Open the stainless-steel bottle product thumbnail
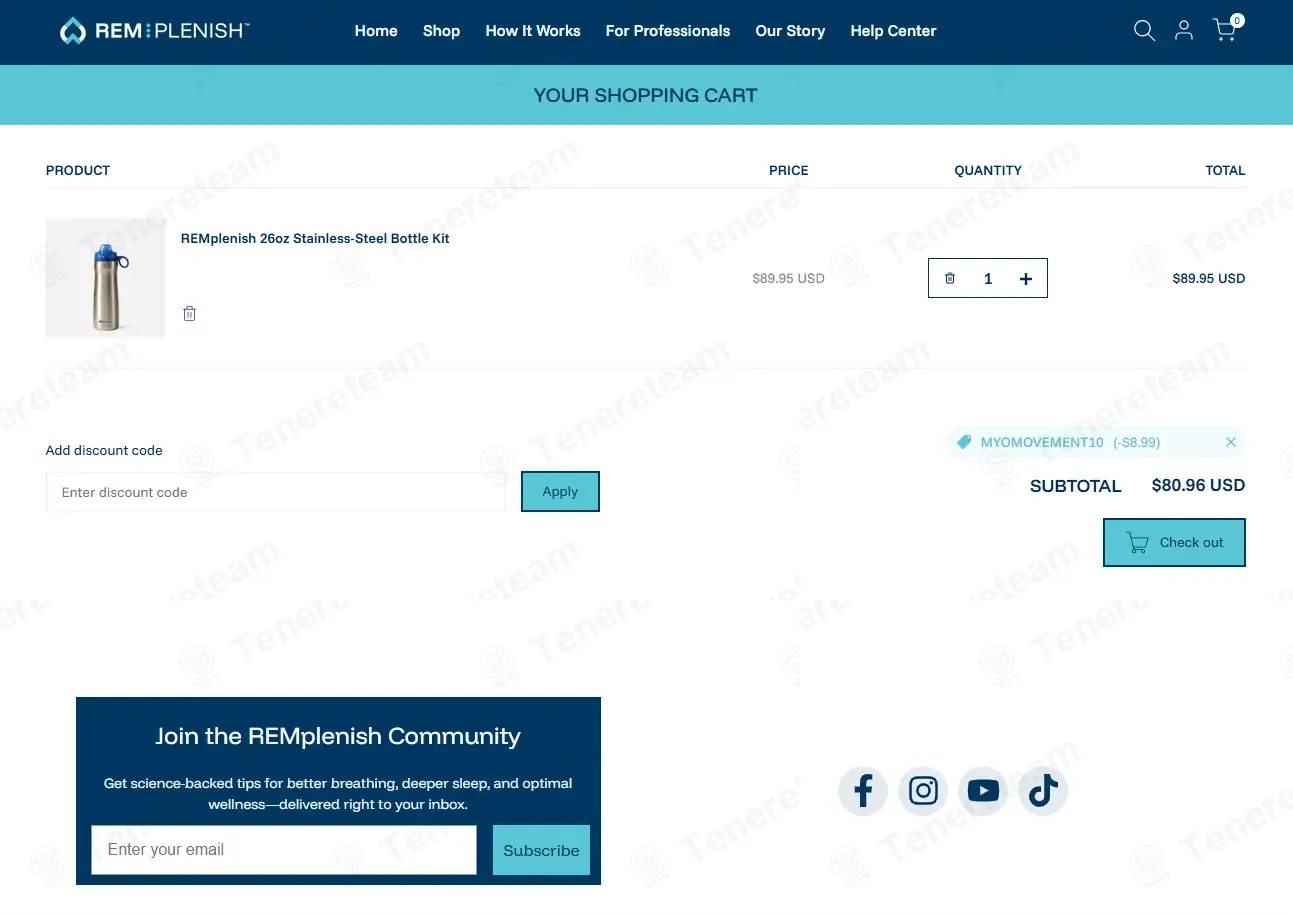Screen dimensions: 1293x913 [x=106, y=278]
